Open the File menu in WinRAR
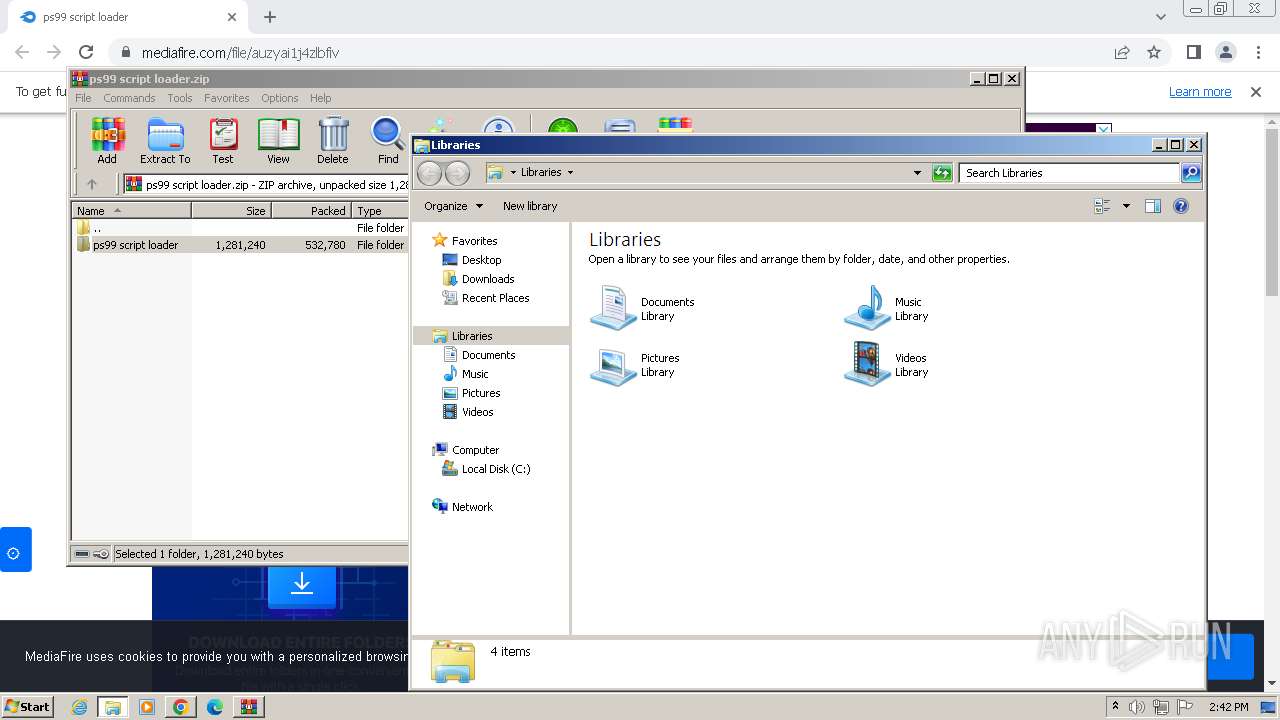This screenshot has width=1280, height=720. [83, 98]
